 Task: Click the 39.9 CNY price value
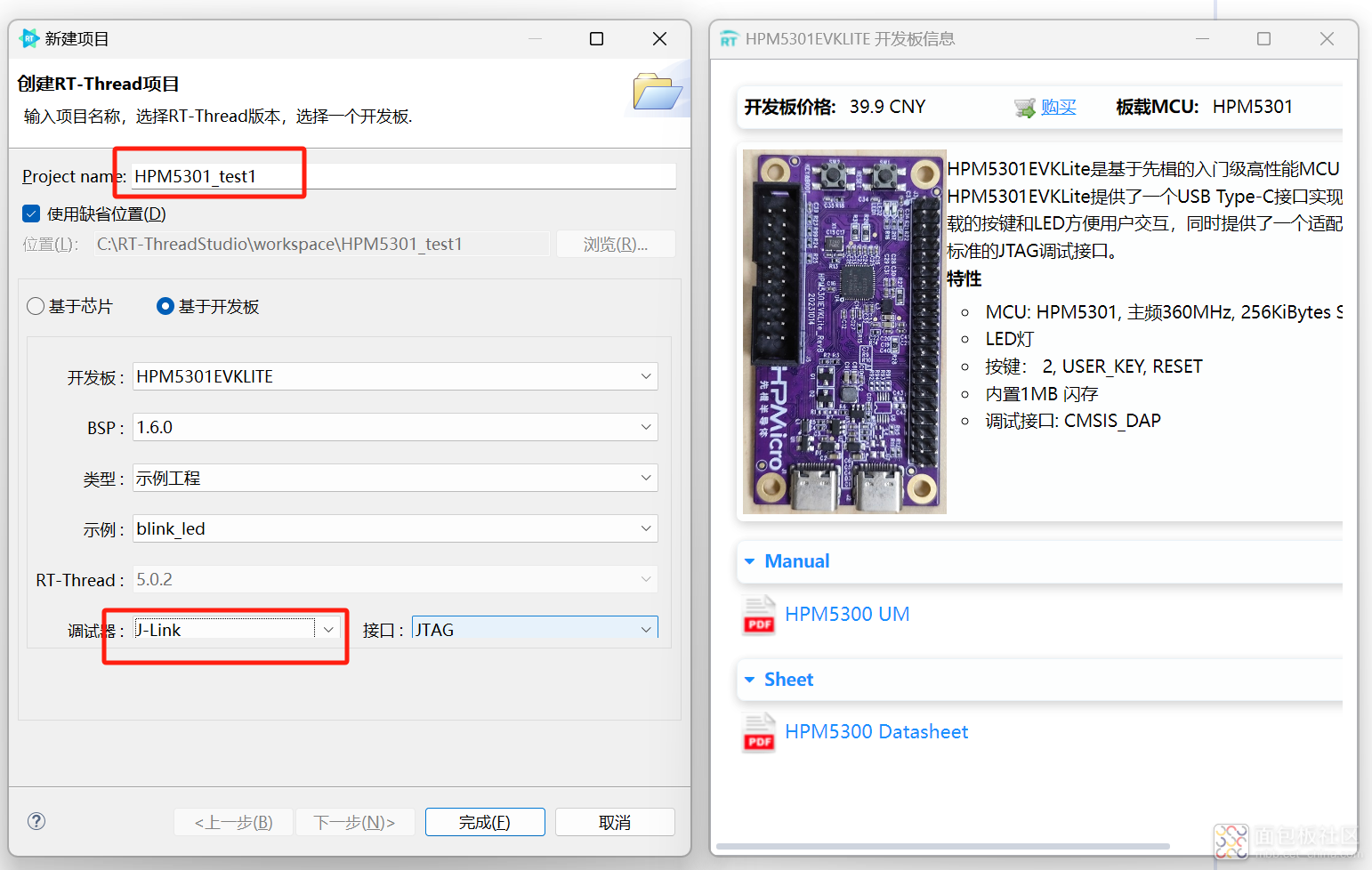point(887,107)
